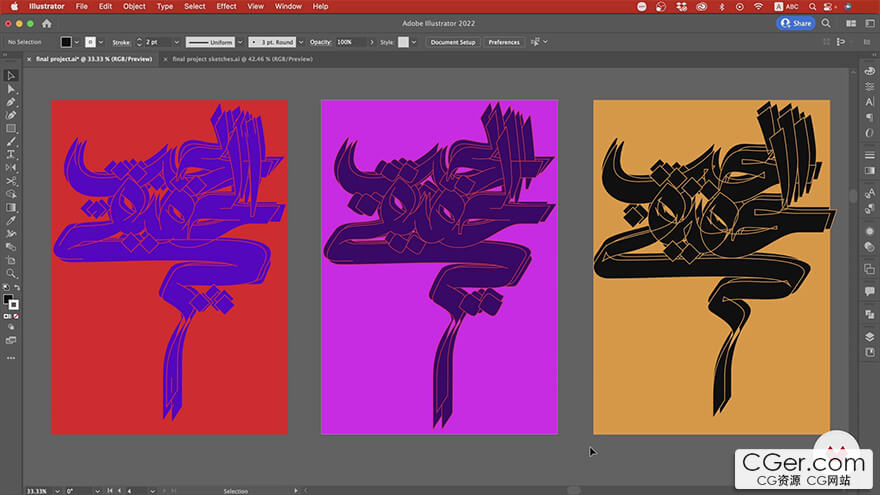The width and height of the screenshot is (880, 495).
Task: Open the fill color dropdown arrow
Action: (x=77, y=42)
